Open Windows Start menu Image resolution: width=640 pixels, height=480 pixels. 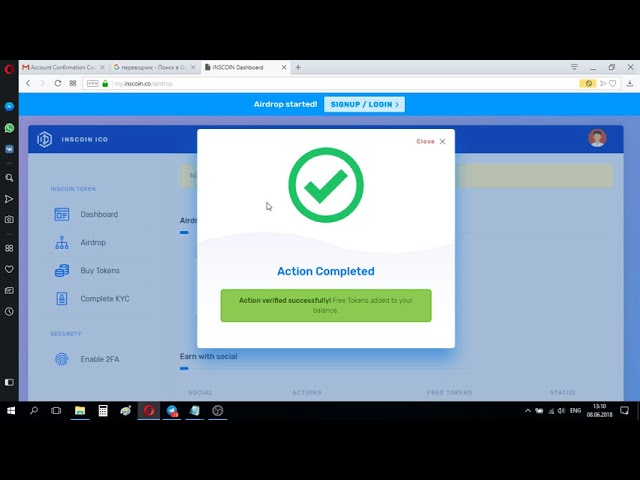click(11, 411)
